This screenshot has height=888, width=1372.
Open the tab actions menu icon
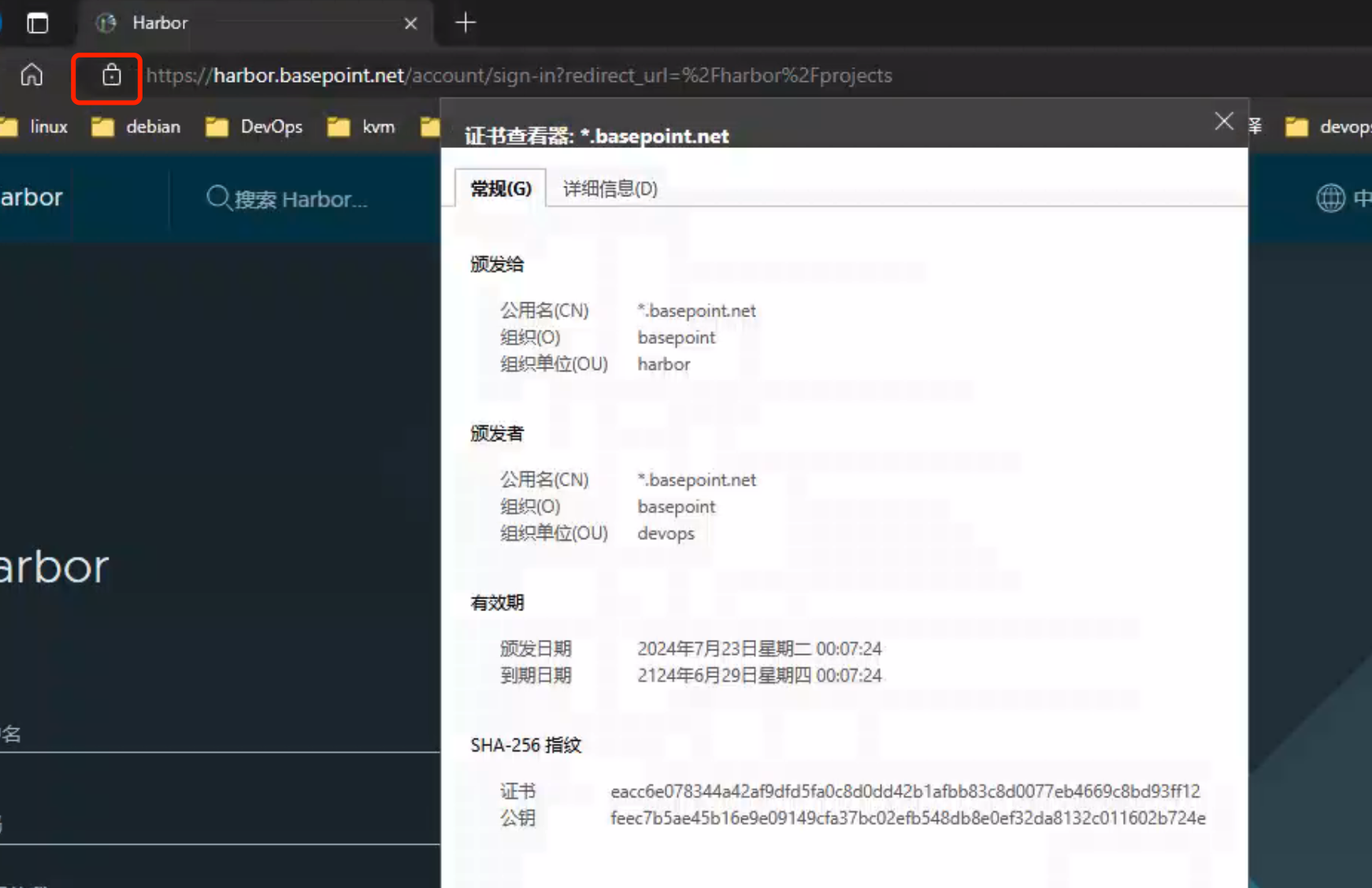click(37, 23)
